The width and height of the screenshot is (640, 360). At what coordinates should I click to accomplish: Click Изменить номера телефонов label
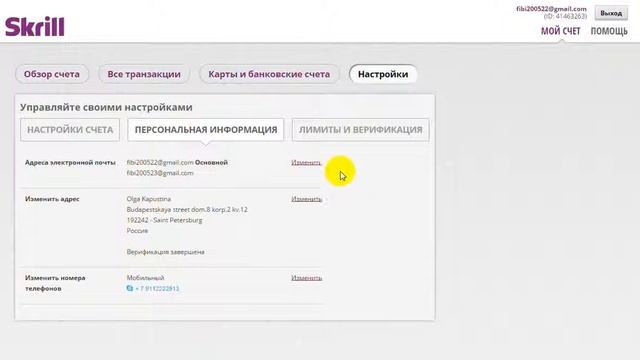55,283
